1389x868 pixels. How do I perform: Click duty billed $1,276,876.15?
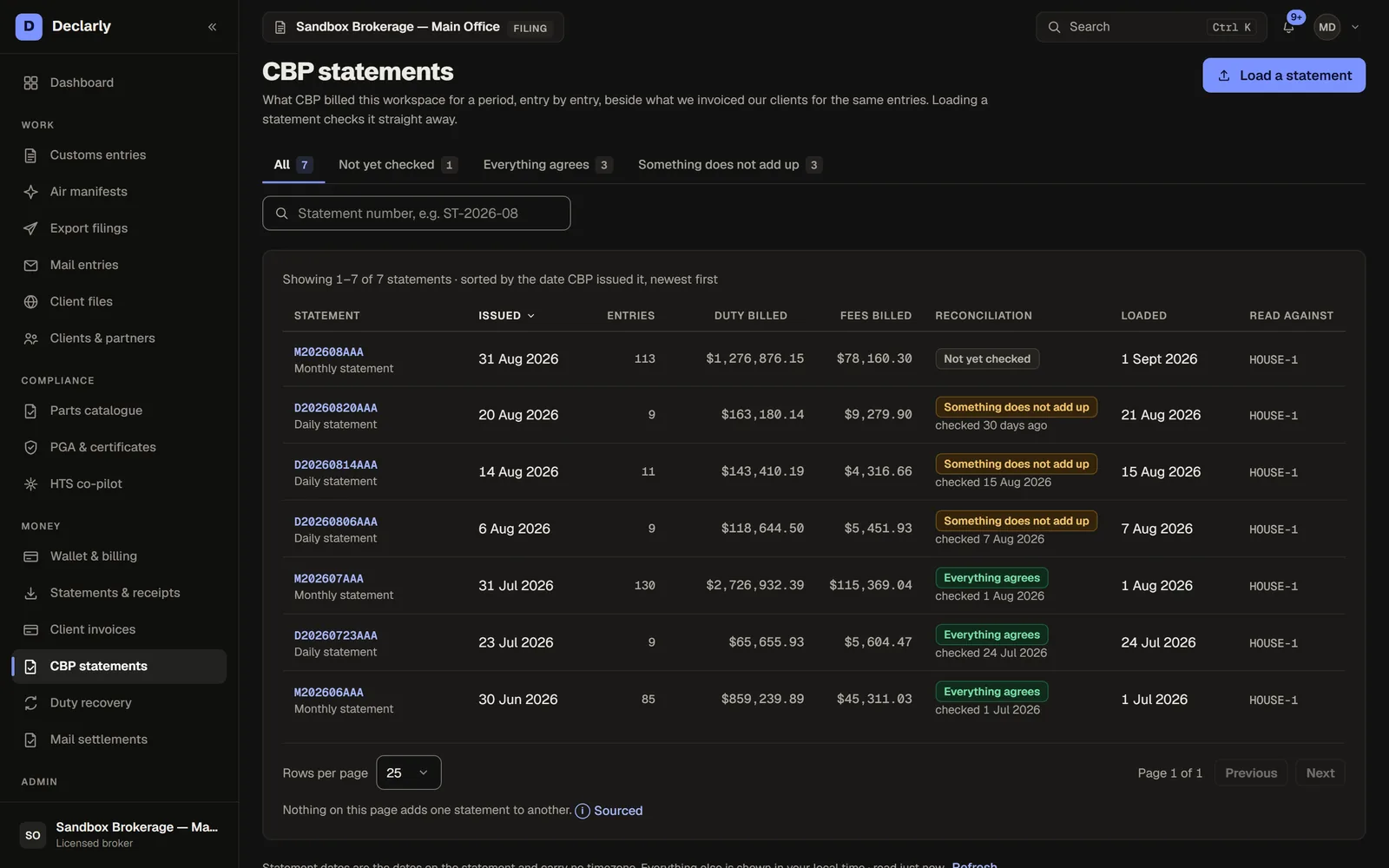pos(754,359)
